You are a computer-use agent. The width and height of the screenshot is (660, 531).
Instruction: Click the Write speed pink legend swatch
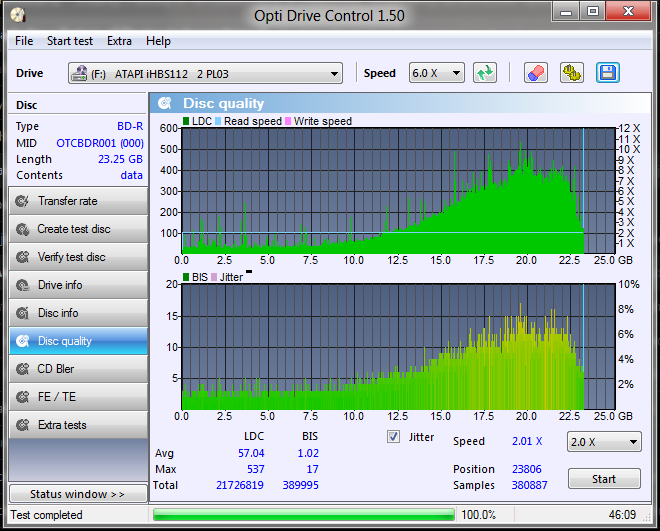click(288, 121)
